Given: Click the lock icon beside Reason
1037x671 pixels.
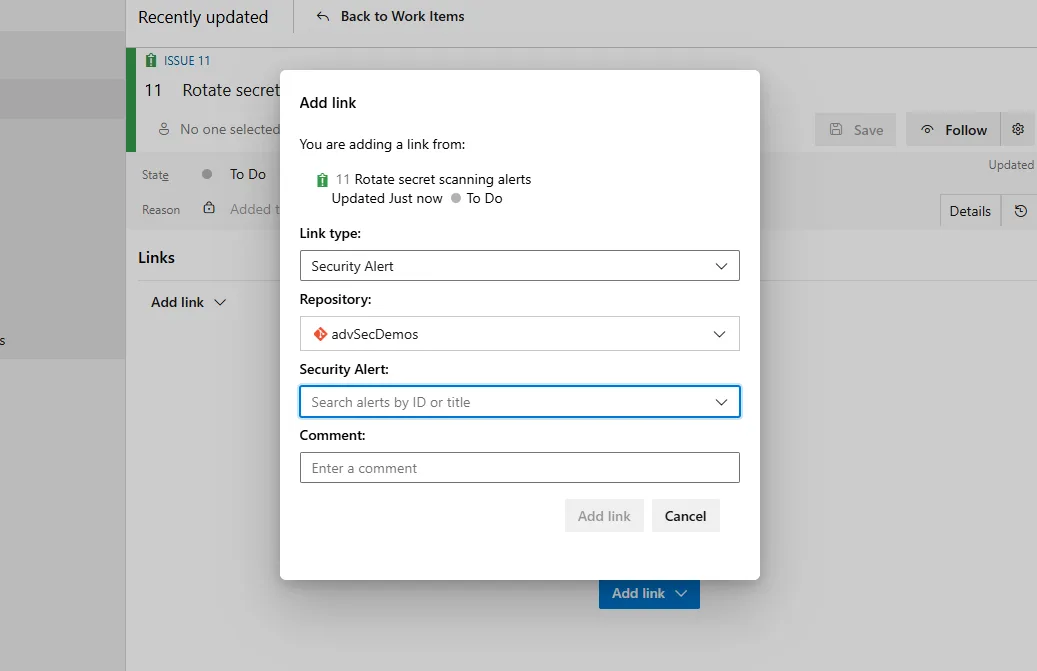Looking at the screenshot, I should (x=209, y=209).
